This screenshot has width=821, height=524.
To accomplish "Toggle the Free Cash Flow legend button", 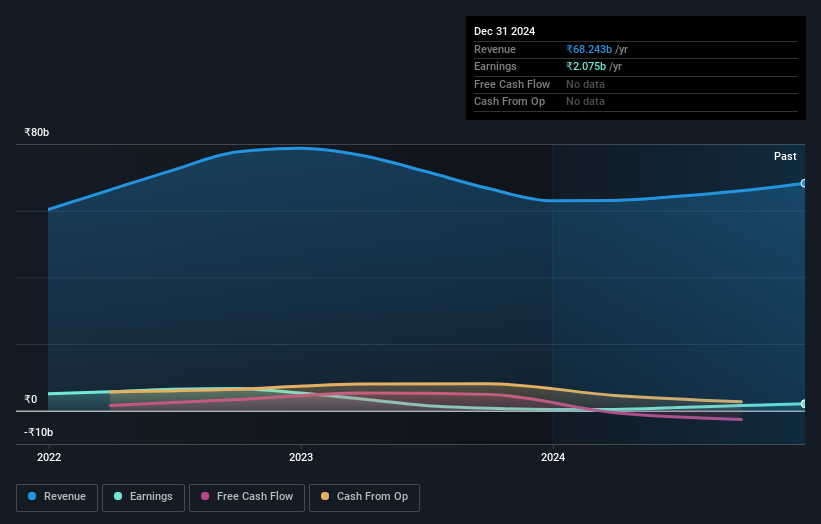I will pos(247,497).
